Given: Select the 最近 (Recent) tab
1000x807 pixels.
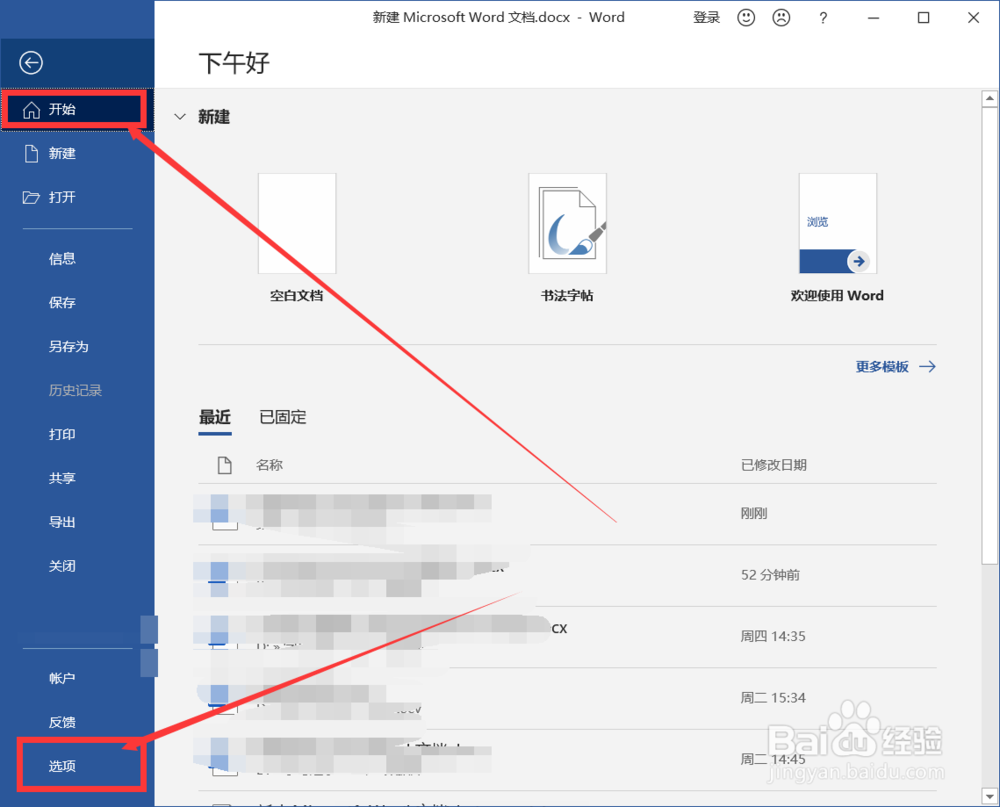Looking at the screenshot, I should coord(214,417).
